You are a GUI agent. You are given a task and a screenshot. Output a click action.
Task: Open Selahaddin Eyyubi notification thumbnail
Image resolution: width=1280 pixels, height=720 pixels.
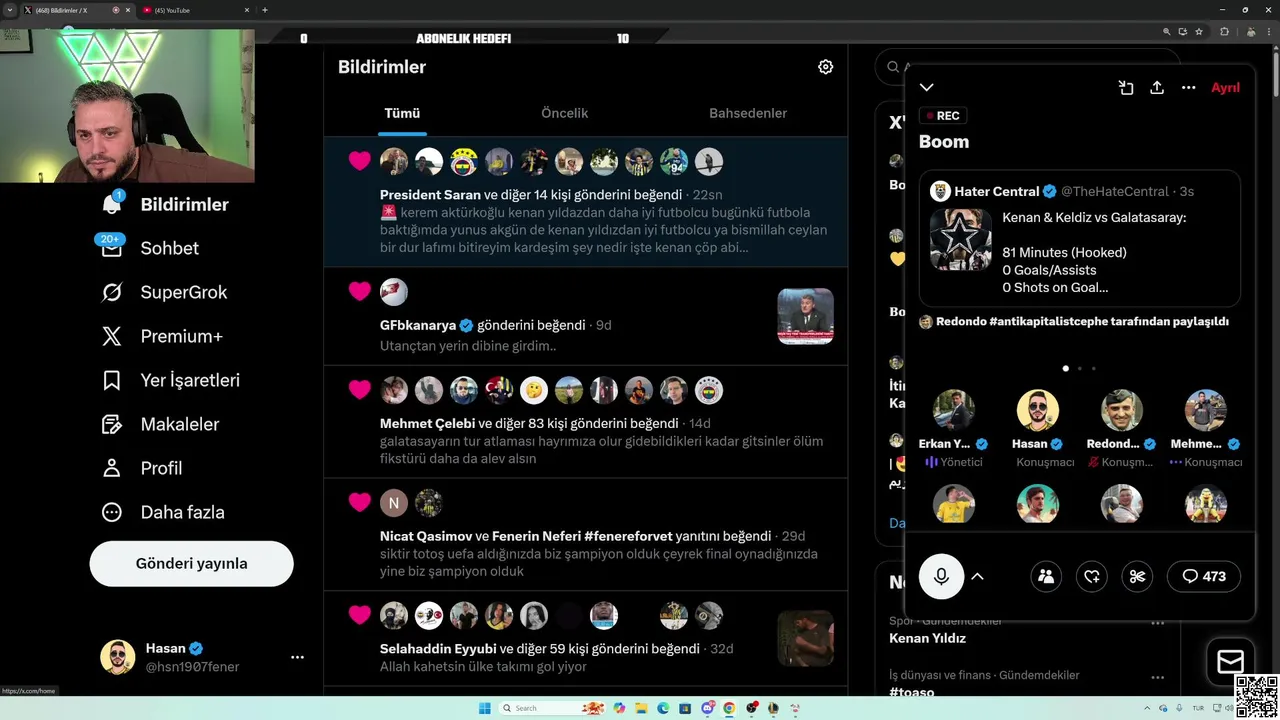pyautogui.click(x=805, y=638)
